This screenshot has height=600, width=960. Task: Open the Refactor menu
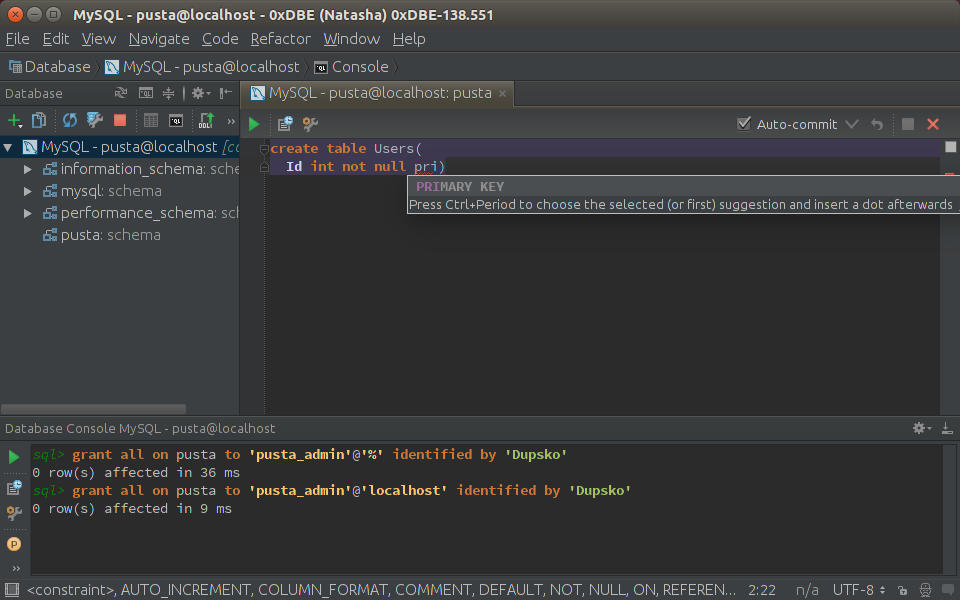[x=280, y=39]
